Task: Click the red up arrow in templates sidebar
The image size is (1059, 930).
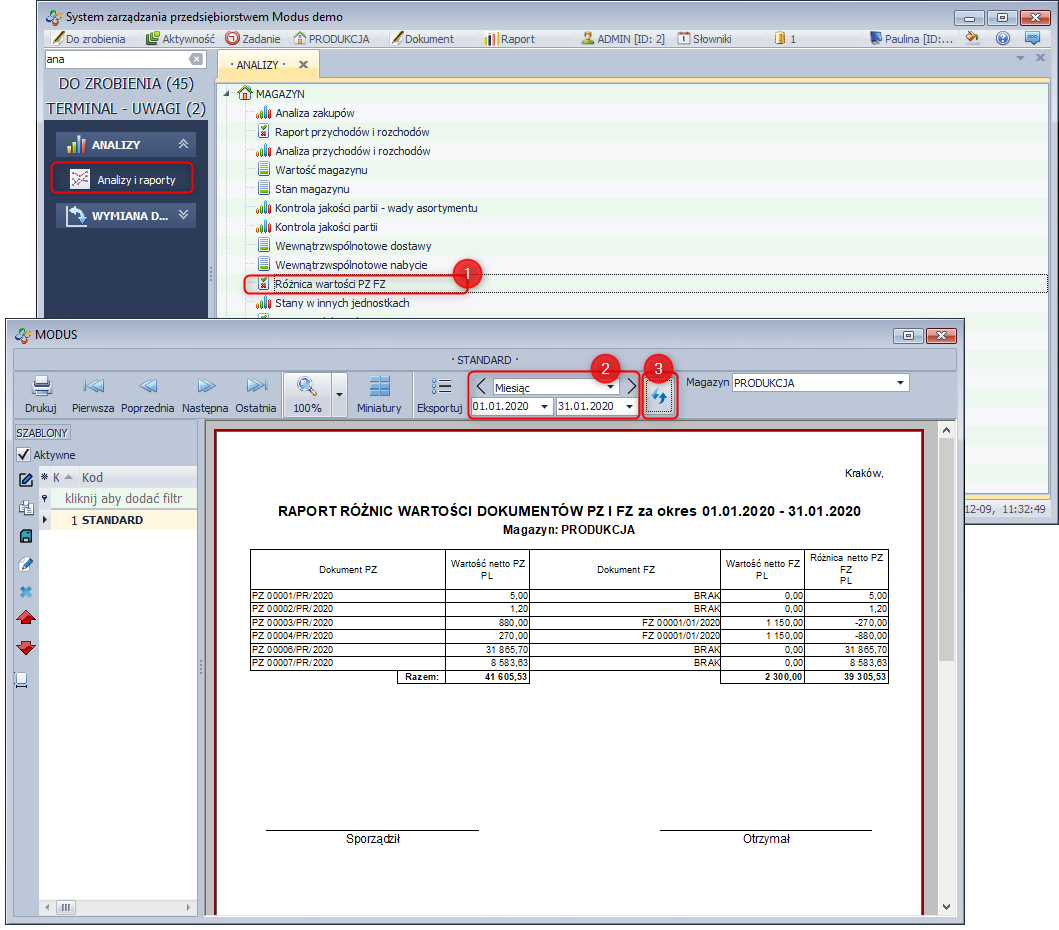Action: [26, 619]
